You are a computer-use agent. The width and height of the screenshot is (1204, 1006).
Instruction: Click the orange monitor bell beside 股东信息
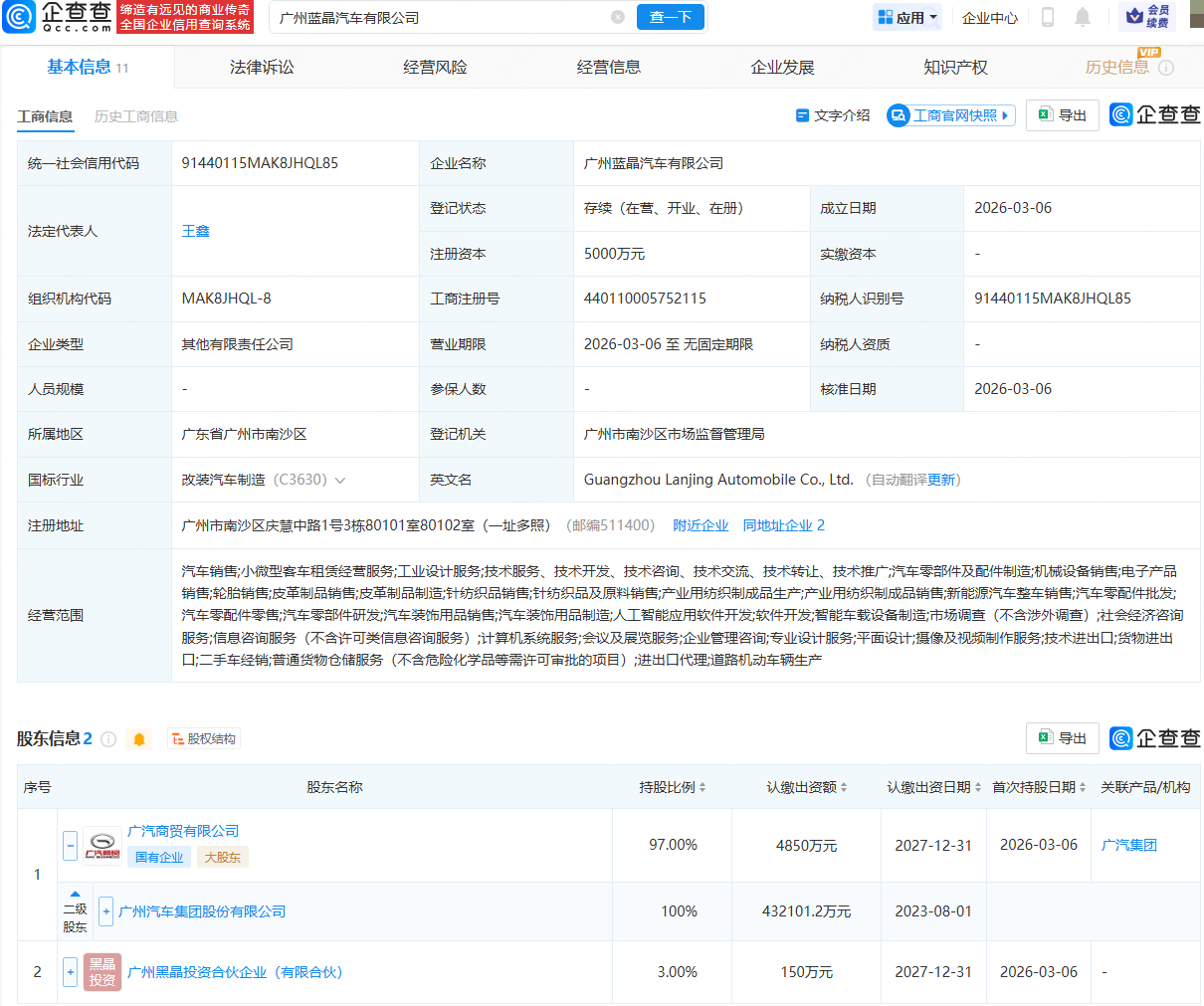139,740
